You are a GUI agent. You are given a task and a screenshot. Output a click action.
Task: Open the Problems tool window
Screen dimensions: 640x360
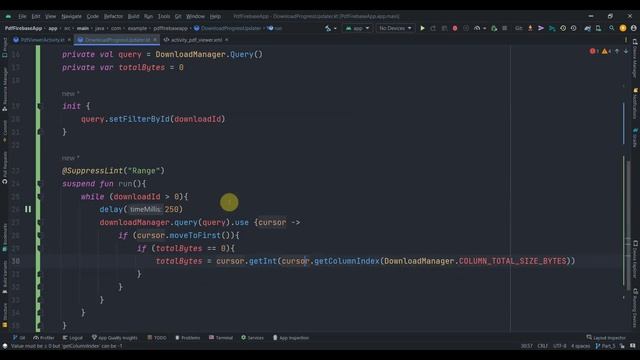tap(188, 338)
